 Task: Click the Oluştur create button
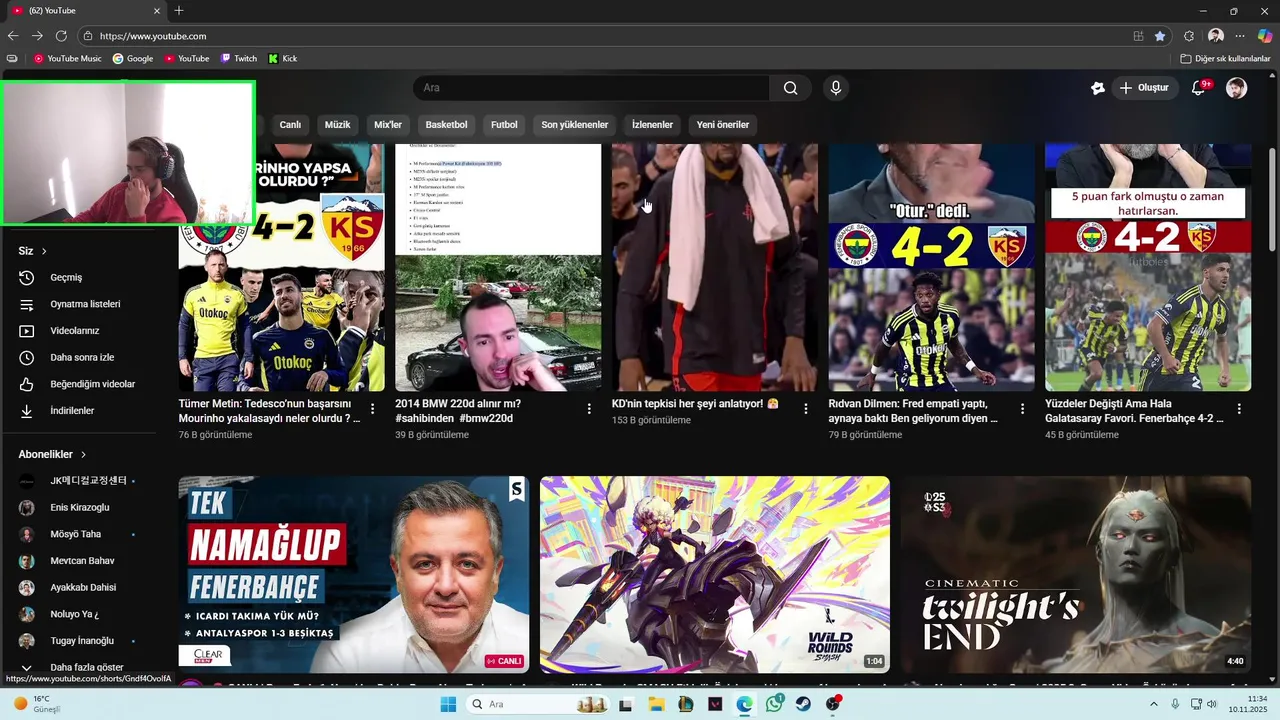(x=1144, y=88)
